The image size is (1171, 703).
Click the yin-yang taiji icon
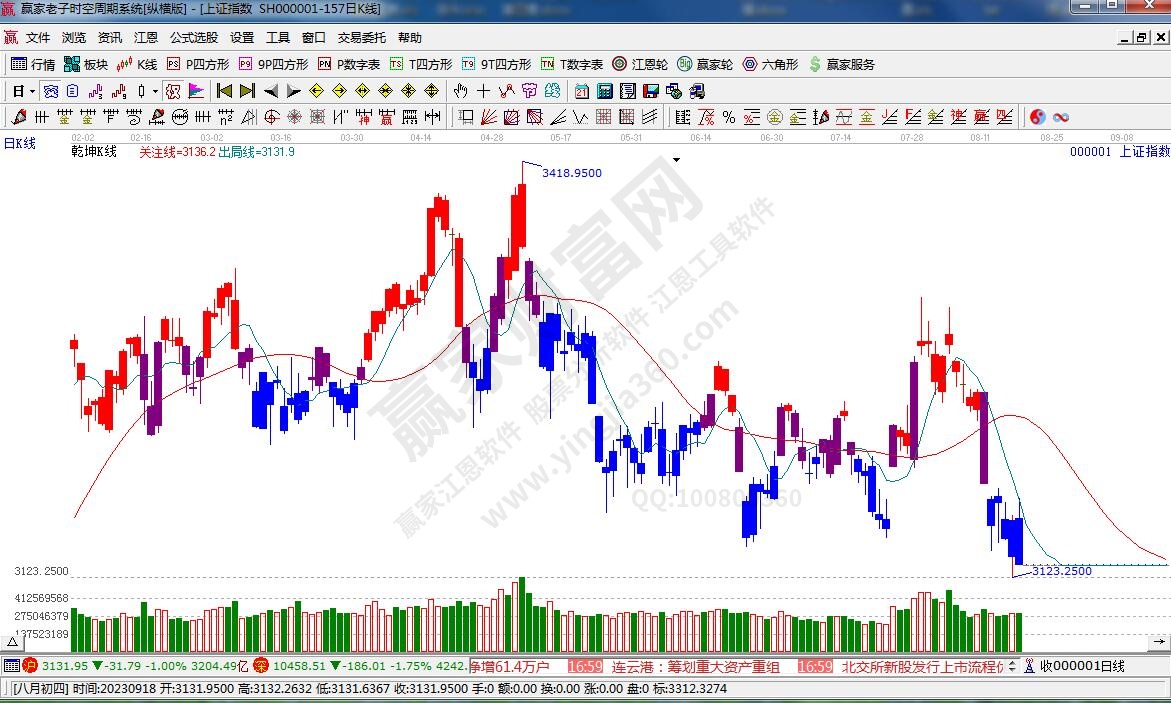tap(1037, 117)
